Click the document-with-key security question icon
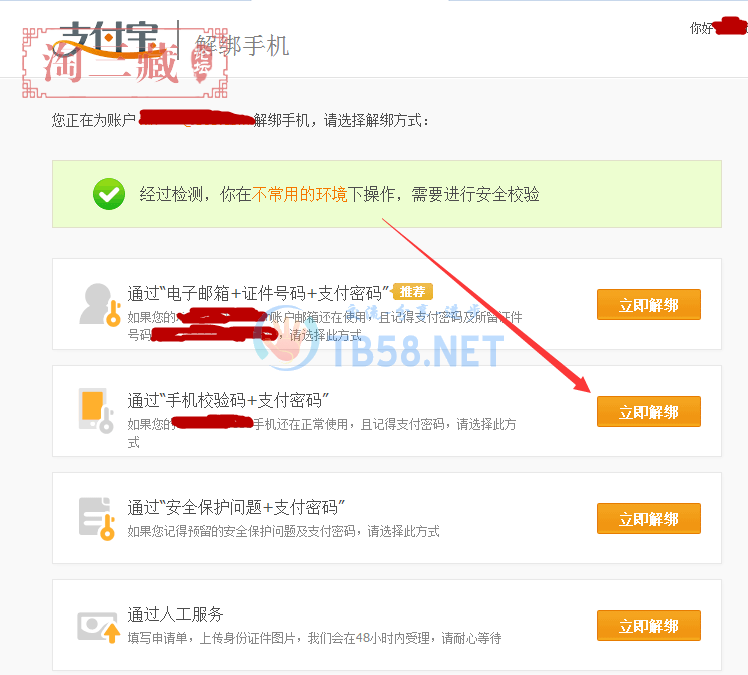The height and width of the screenshot is (675, 748). [x=97, y=519]
